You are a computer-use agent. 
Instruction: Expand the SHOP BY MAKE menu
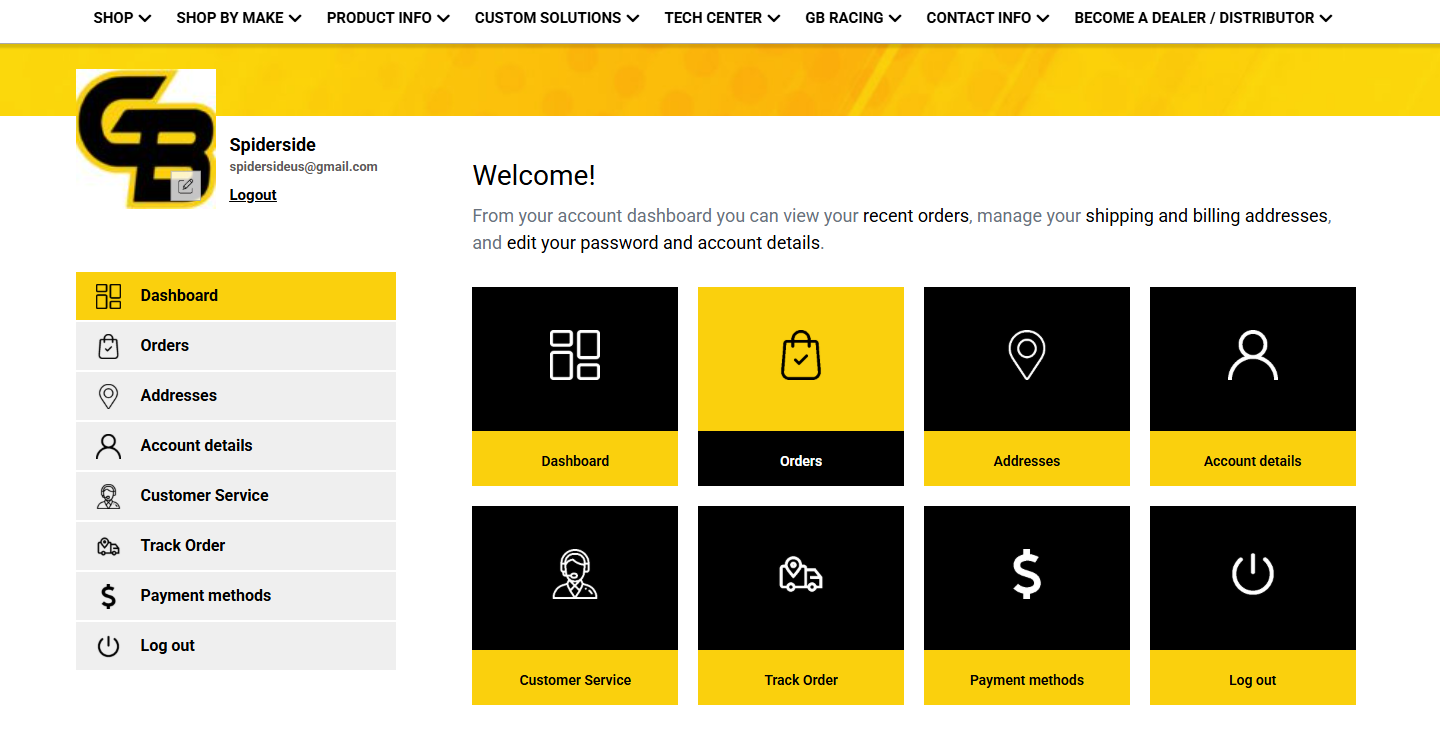(x=238, y=18)
